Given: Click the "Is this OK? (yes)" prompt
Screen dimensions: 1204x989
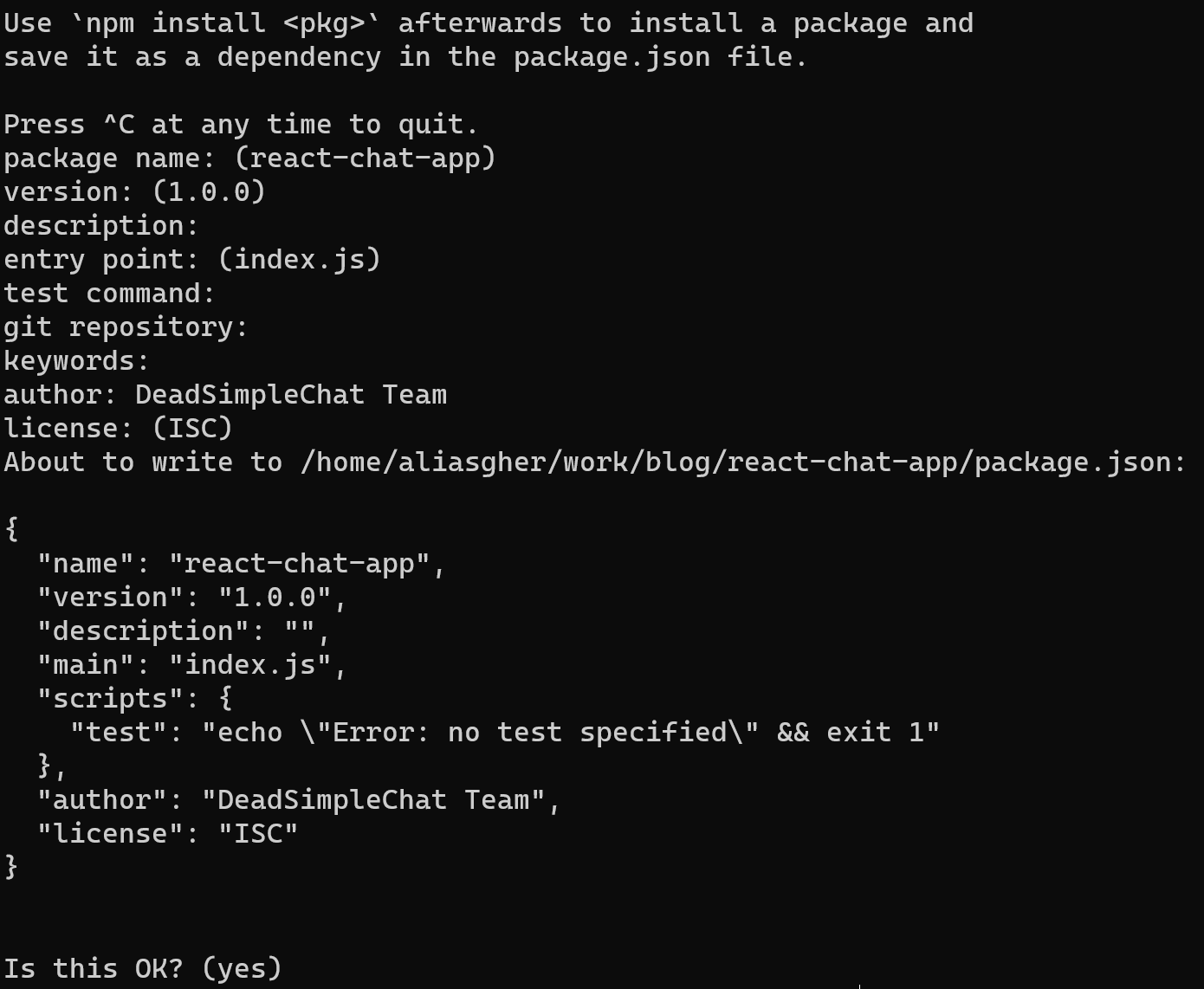Looking at the screenshot, I should 143,968.
